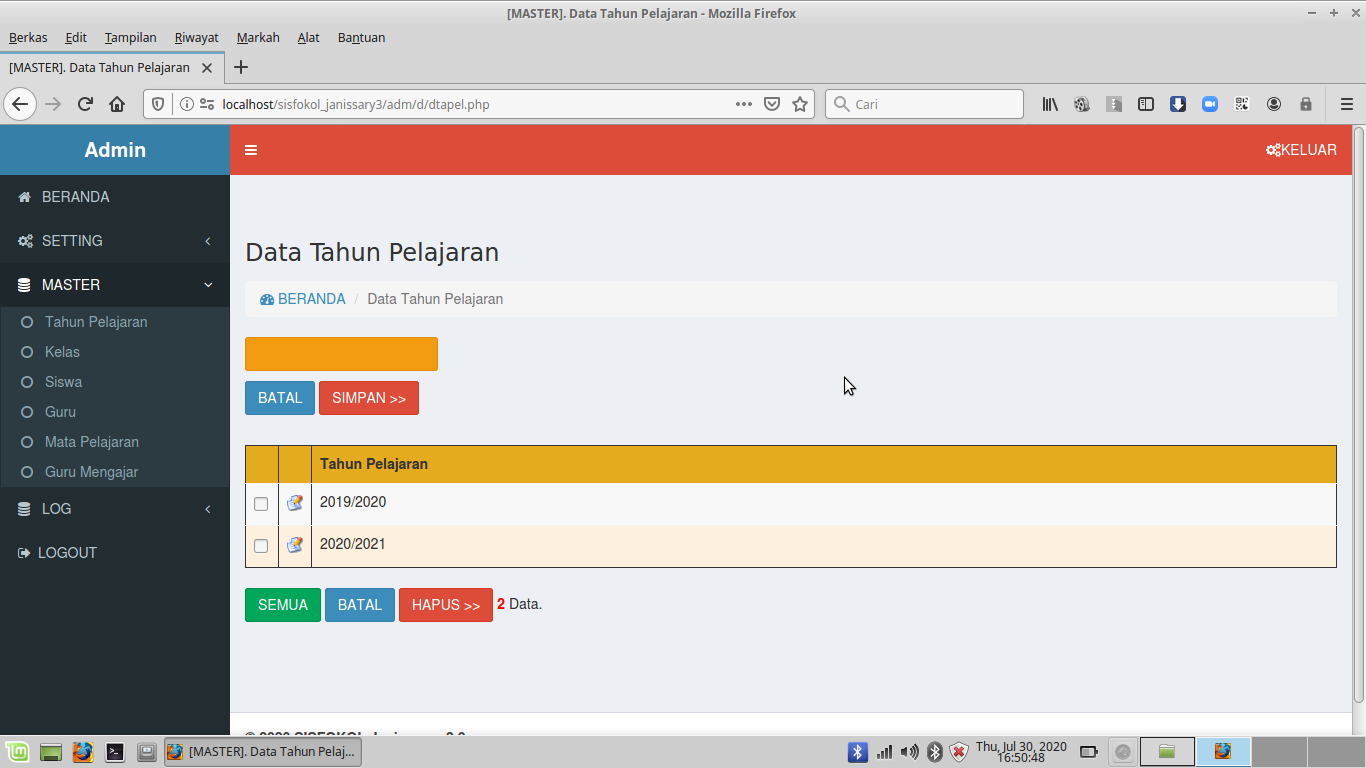1366x768 pixels.
Task: Click the film reel extension icon
Action: click(1082, 104)
